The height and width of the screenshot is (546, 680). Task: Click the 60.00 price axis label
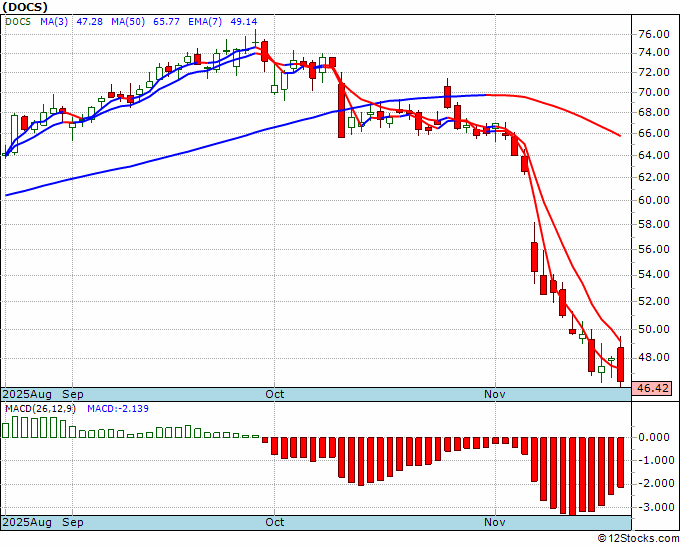654,200
